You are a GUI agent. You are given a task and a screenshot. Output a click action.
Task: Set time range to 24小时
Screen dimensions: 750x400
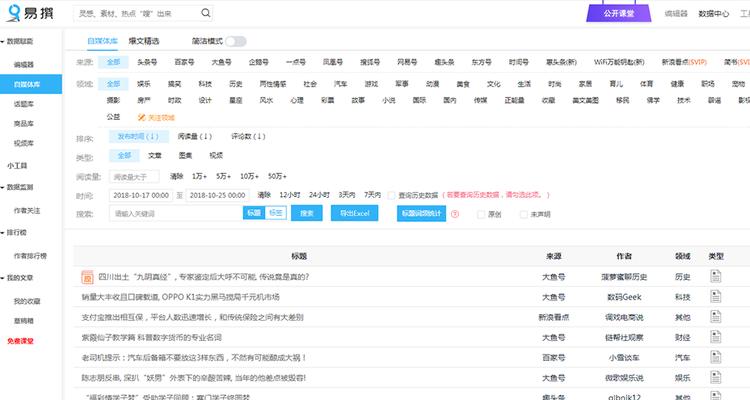pyautogui.click(x=319, y=195)
